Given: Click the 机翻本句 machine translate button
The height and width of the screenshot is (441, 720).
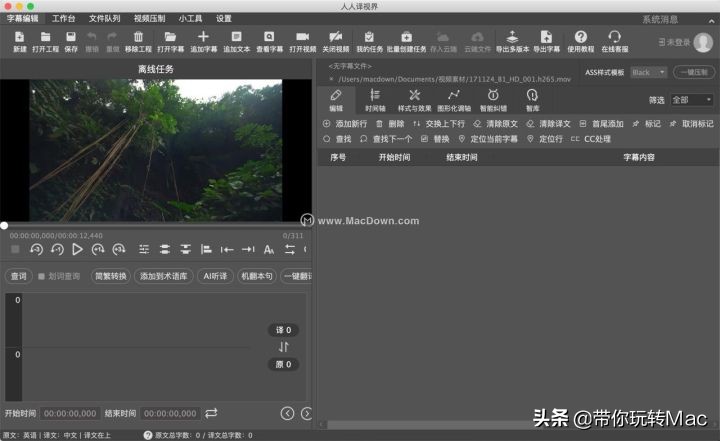Looking at the screenshot, I should point(257,276).
